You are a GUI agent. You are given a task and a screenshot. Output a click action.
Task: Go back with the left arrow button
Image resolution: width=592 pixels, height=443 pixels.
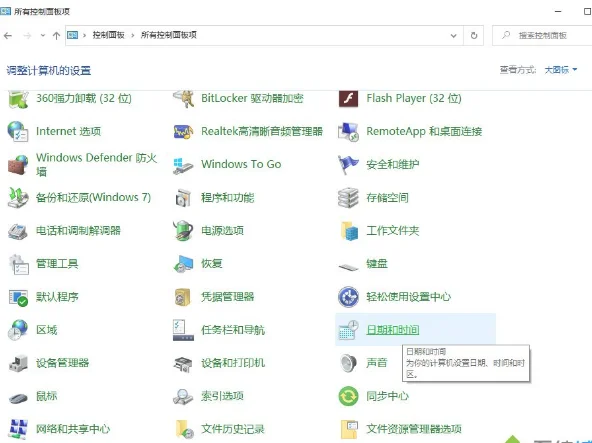pos(8,36)
